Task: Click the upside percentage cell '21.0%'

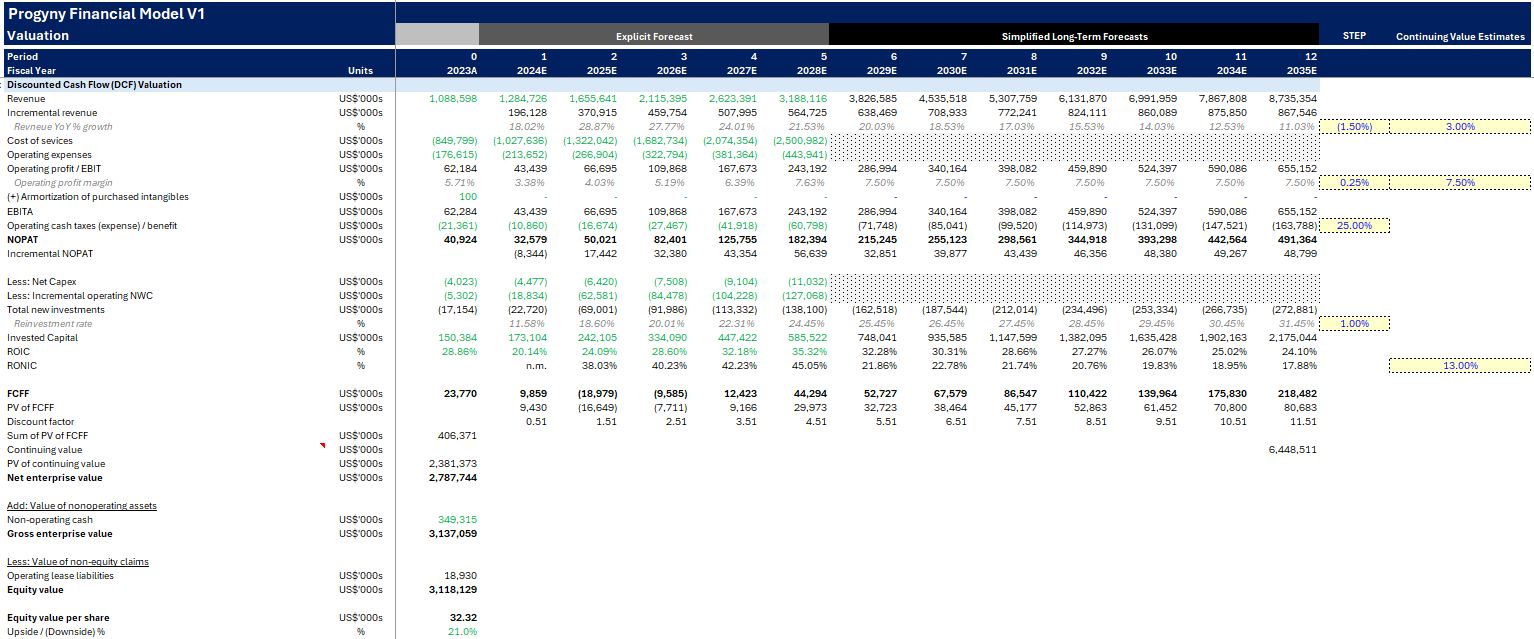Action: tap(464, 631)
